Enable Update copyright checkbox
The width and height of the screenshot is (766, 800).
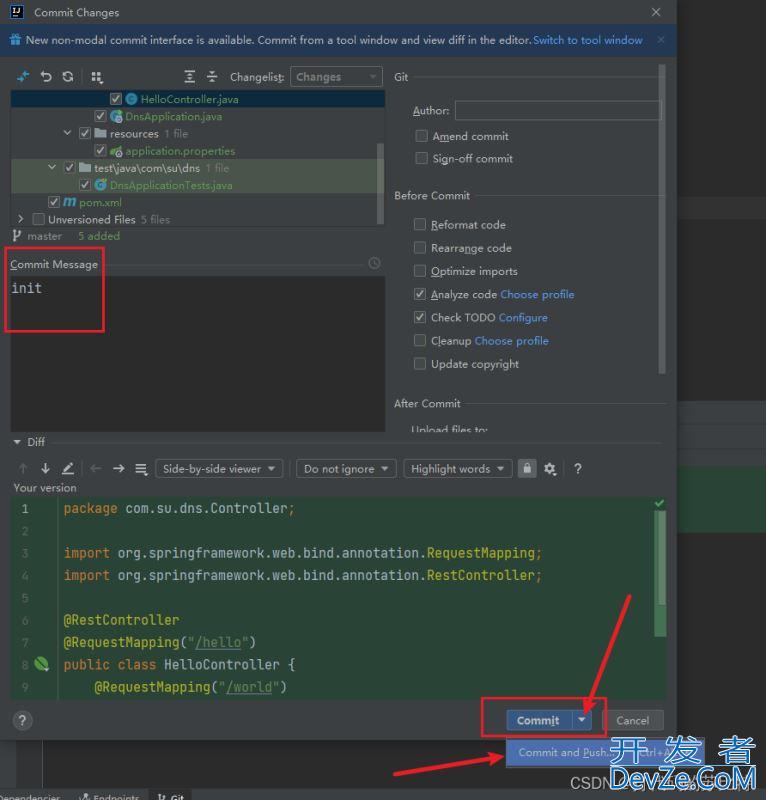click(x=419, y=363)
